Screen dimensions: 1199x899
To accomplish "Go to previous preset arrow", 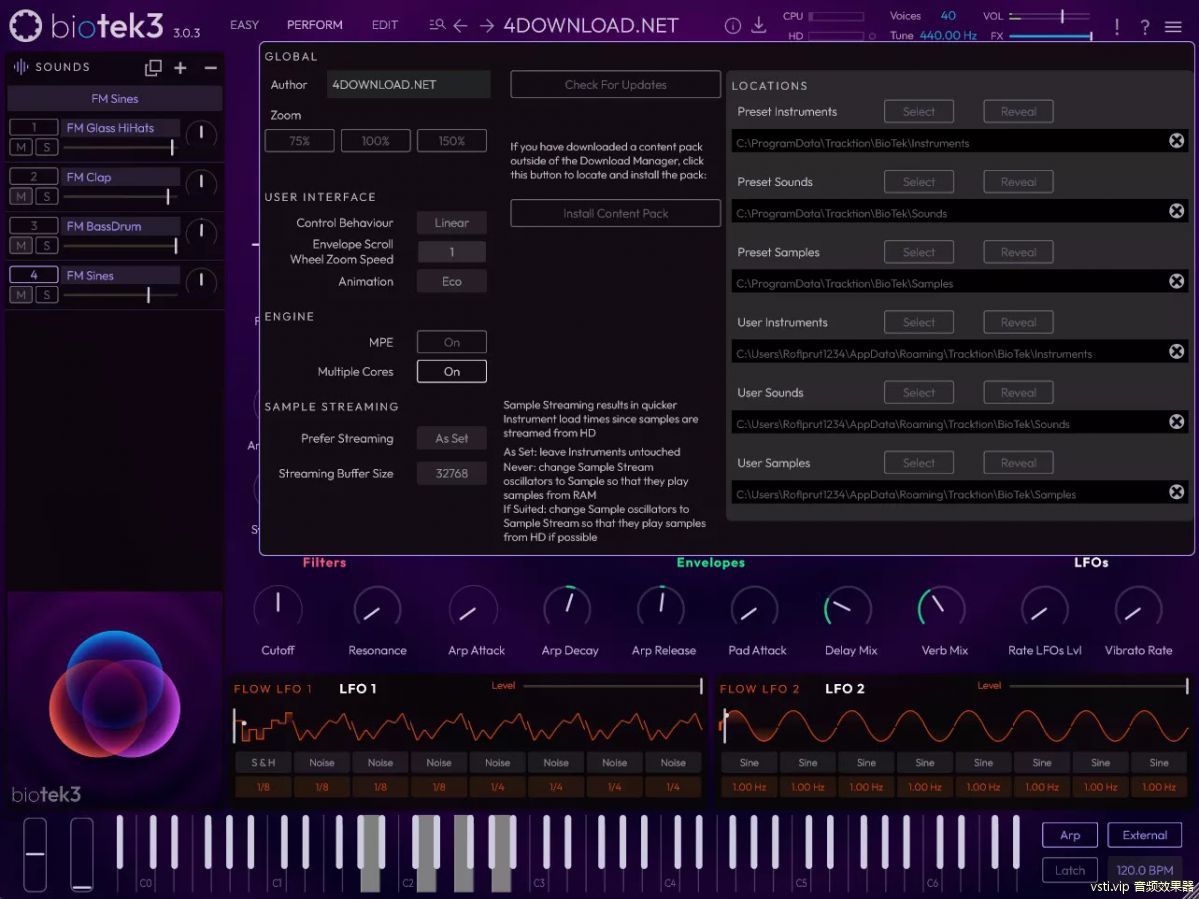I will tap(460, 26).
